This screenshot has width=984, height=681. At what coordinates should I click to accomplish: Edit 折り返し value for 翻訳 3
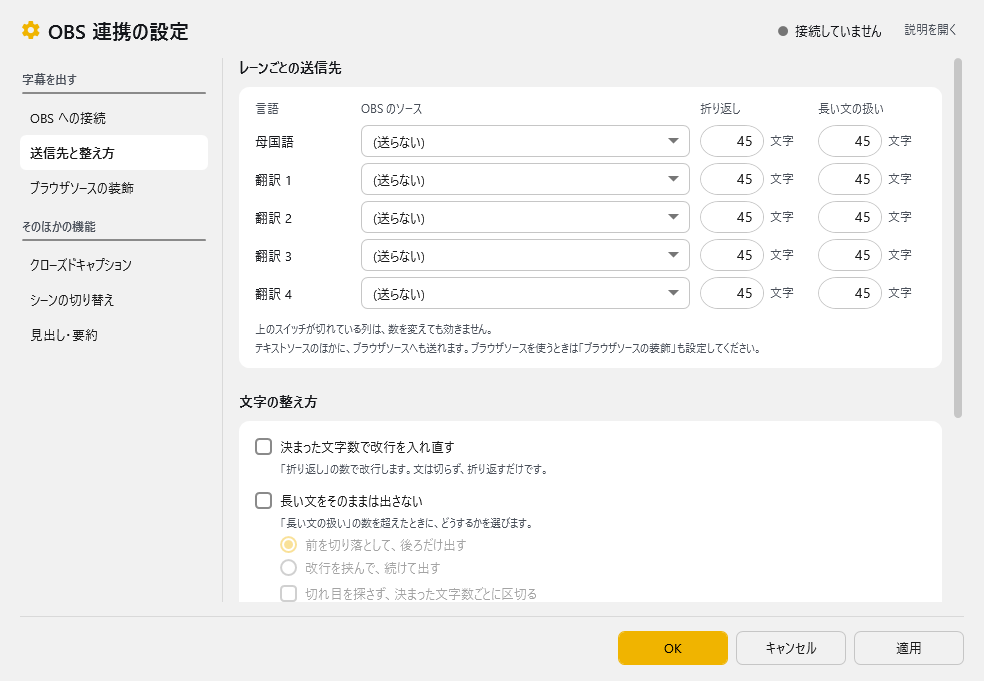coord(732,255)
